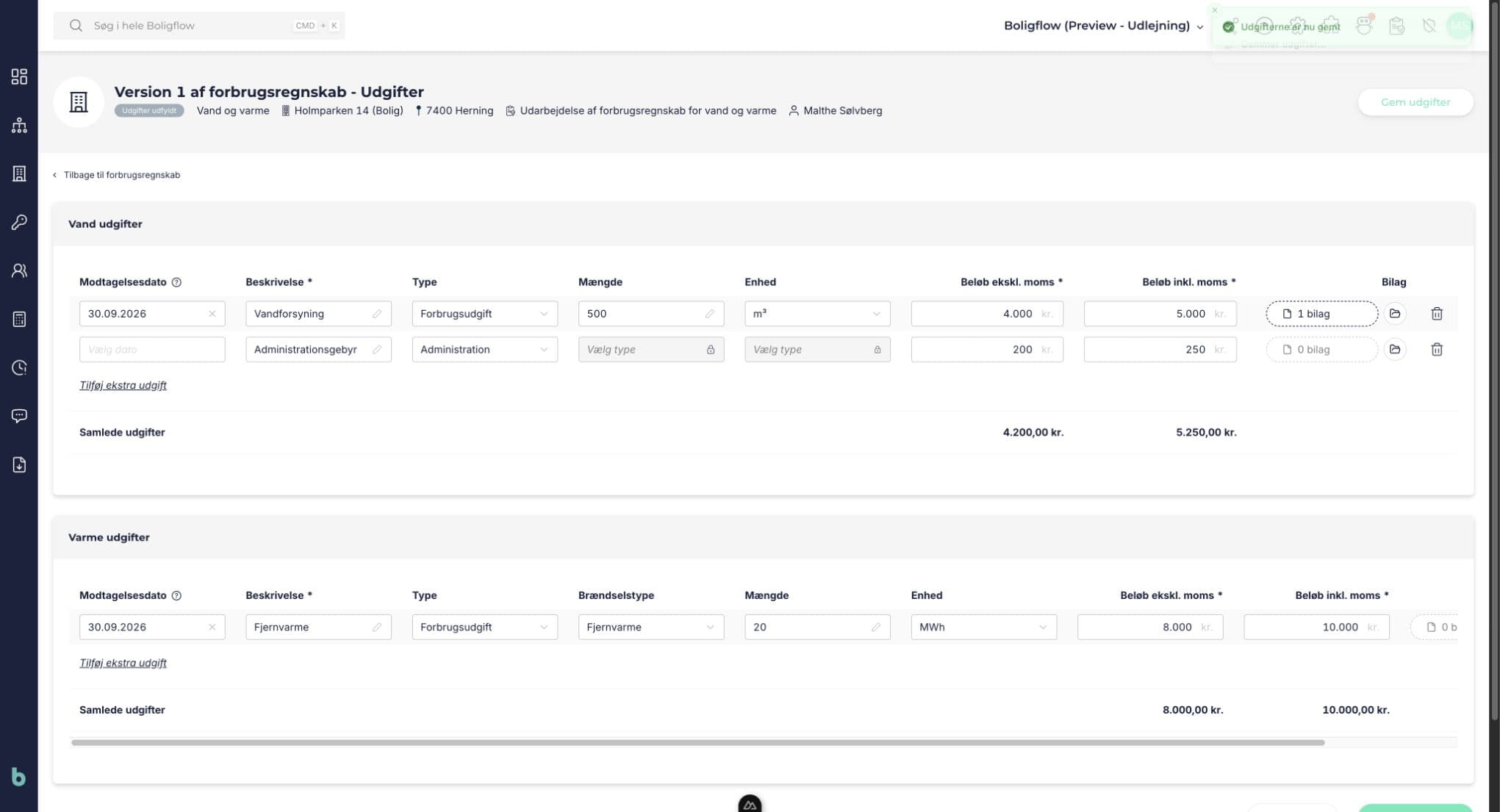Click the 8.000 kr. amount field
The height and width of the screenshot is (812, 1500).
point(1149,627)
